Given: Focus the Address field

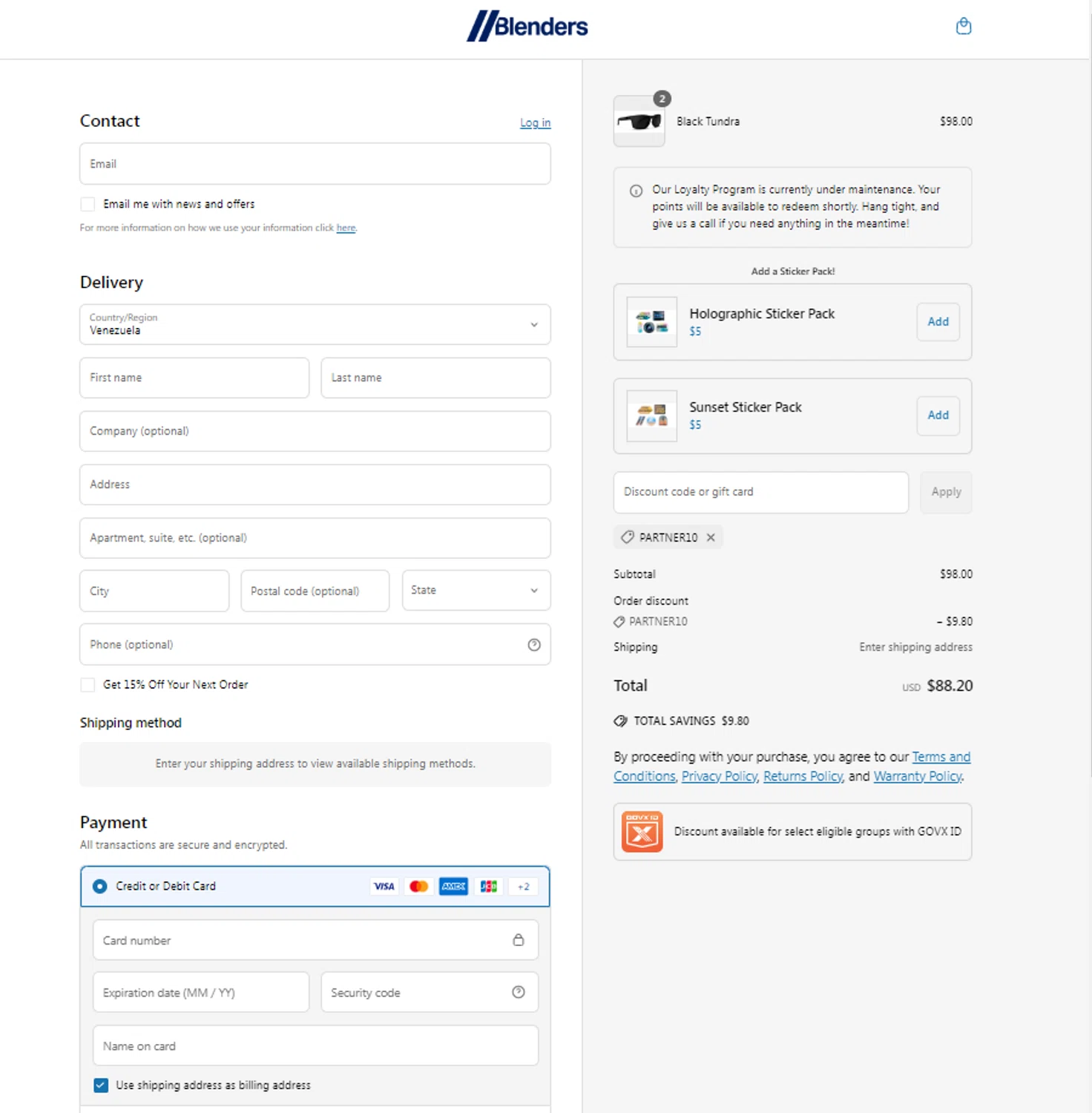Looking at the screenshot, I should click(x=315, y=485).
